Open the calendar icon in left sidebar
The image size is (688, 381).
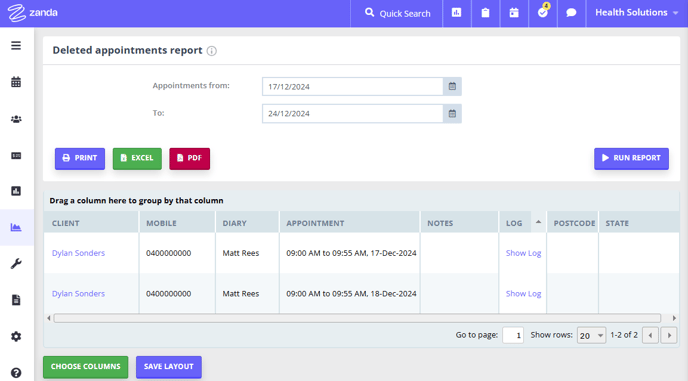(x=16, y=82)
